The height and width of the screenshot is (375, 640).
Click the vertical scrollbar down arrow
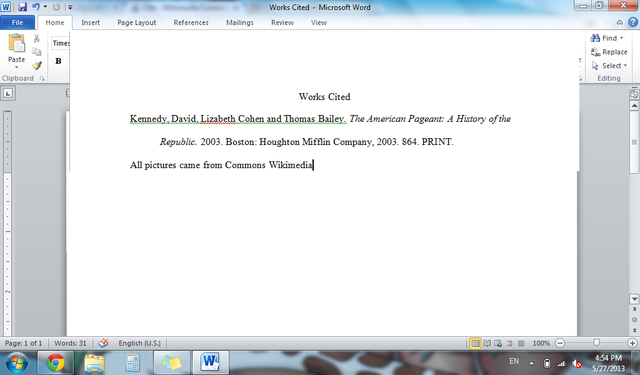click(634, 299)
